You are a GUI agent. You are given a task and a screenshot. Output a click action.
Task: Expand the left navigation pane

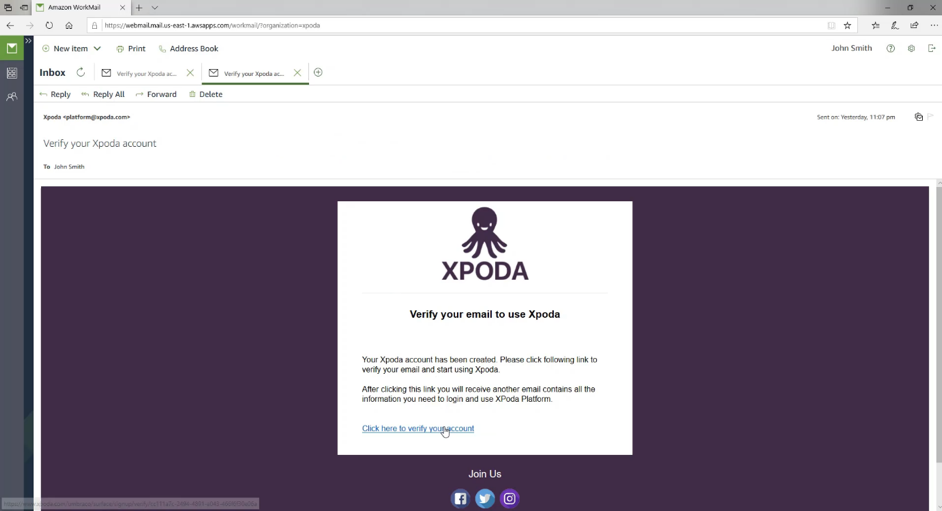[x=28, y=41]
